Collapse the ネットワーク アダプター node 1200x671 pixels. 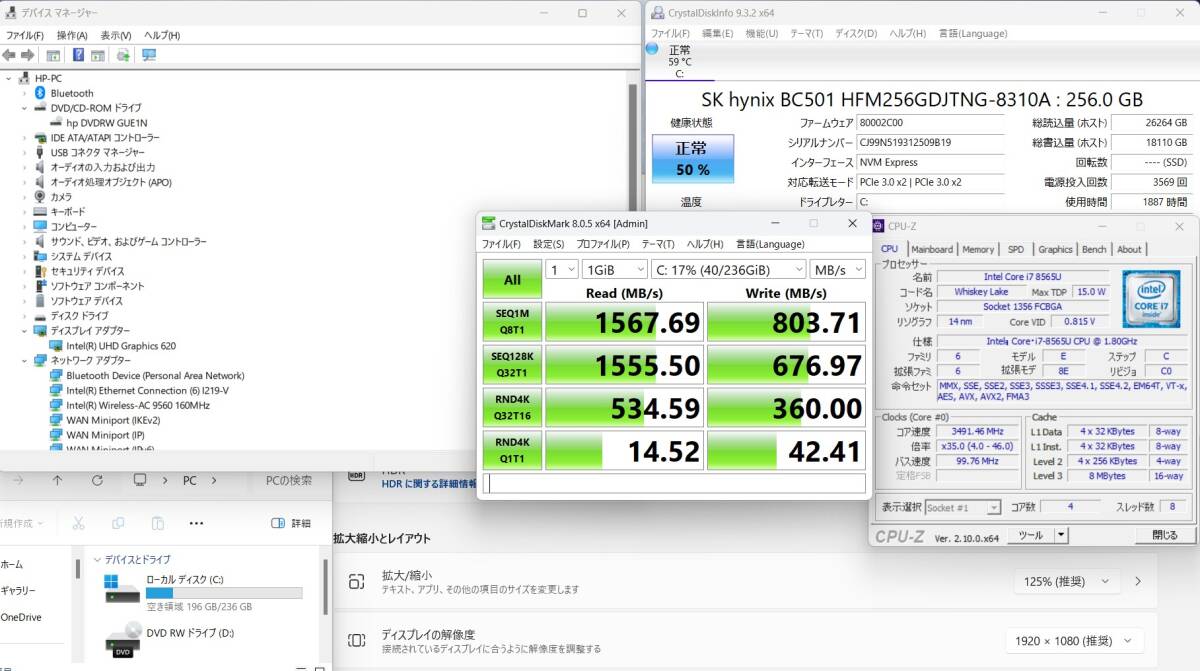click(25, 360)
